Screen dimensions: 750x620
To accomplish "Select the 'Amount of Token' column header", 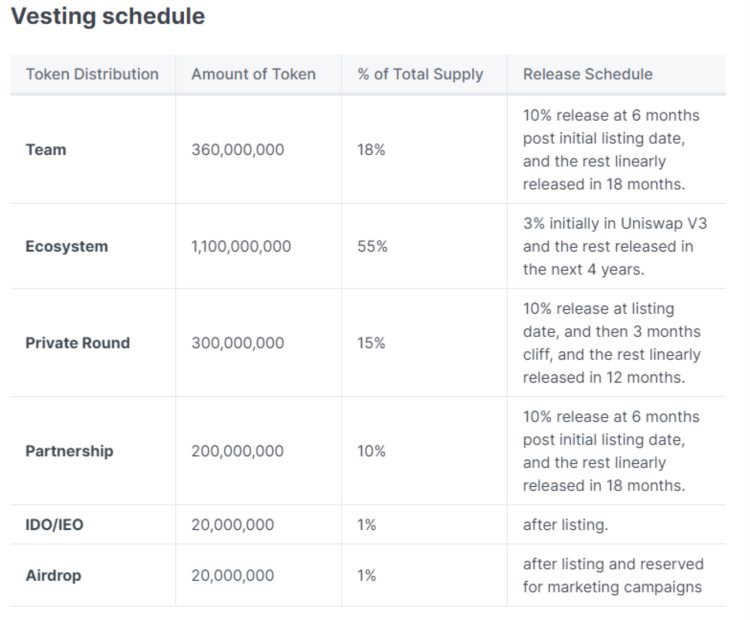I will coord(253,74).
